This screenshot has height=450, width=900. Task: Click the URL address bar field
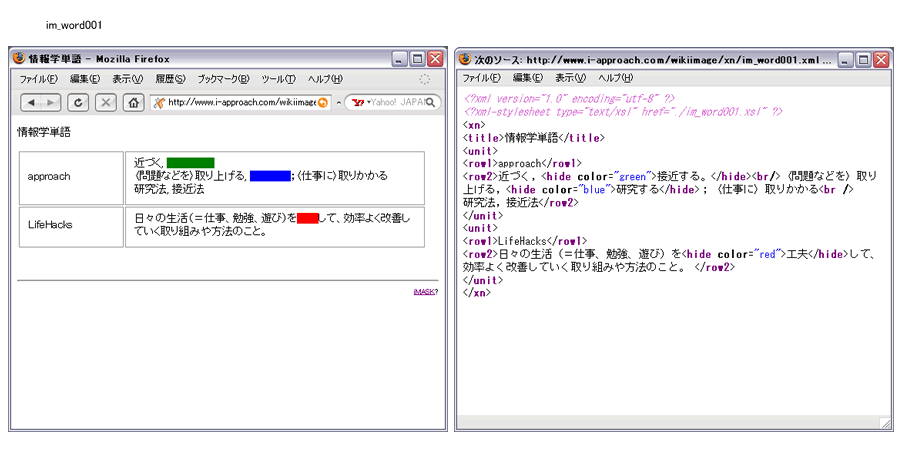coord(240,102)
